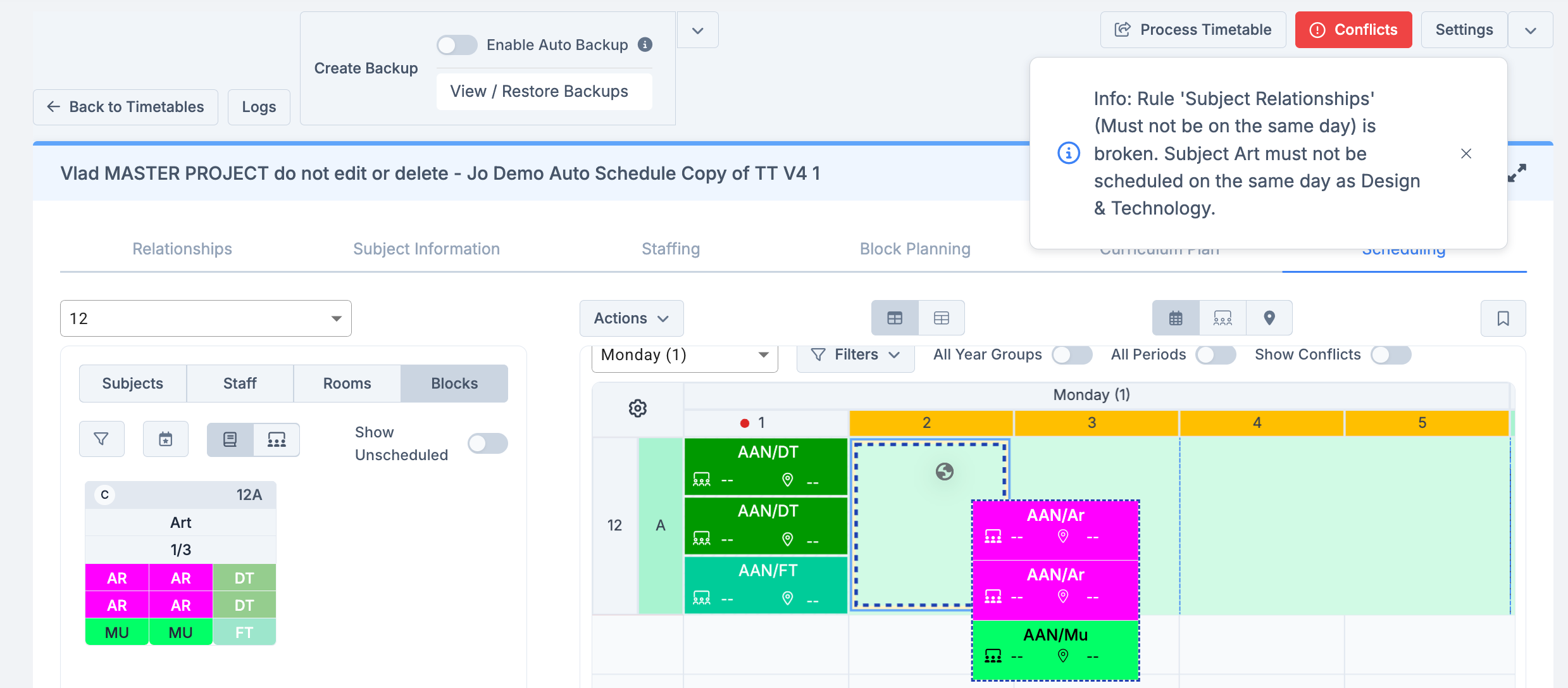The width and height of the screenshot is (1568, 688).
Task: Click the timetable grid settings gear icon
Action: (x=637, y=408)
